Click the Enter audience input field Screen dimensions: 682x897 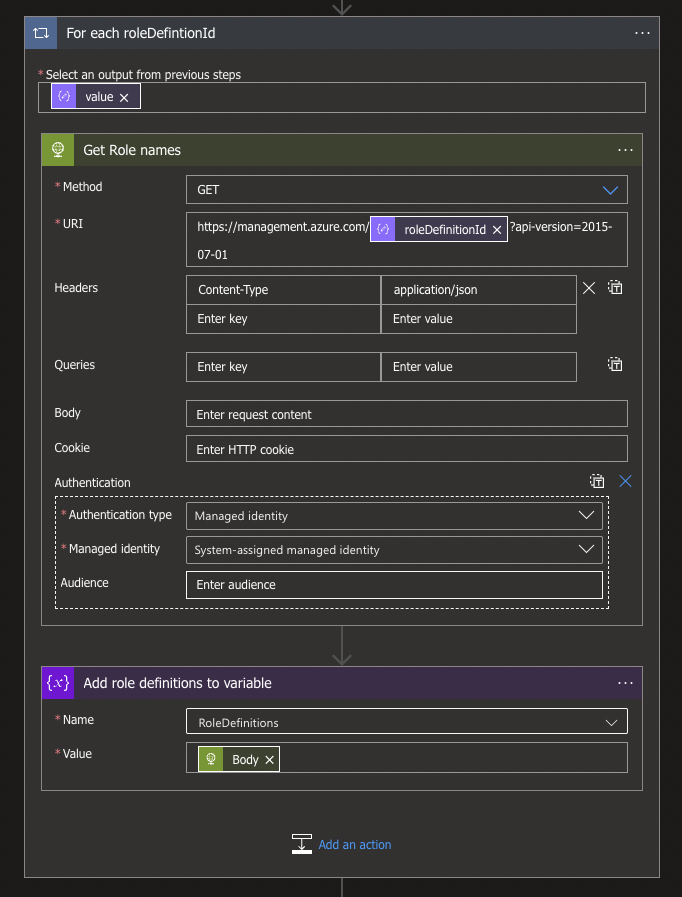point(394,585)
